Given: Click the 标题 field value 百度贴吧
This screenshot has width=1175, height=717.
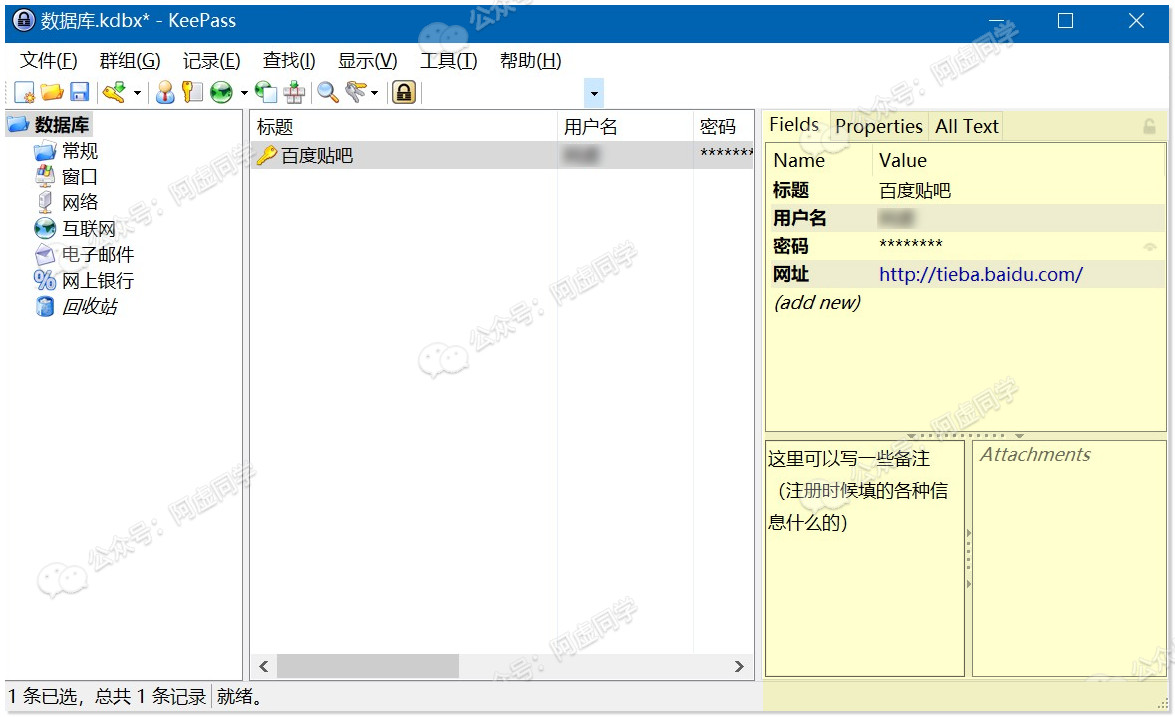Looking at the screenshot, I should [915, 190].
